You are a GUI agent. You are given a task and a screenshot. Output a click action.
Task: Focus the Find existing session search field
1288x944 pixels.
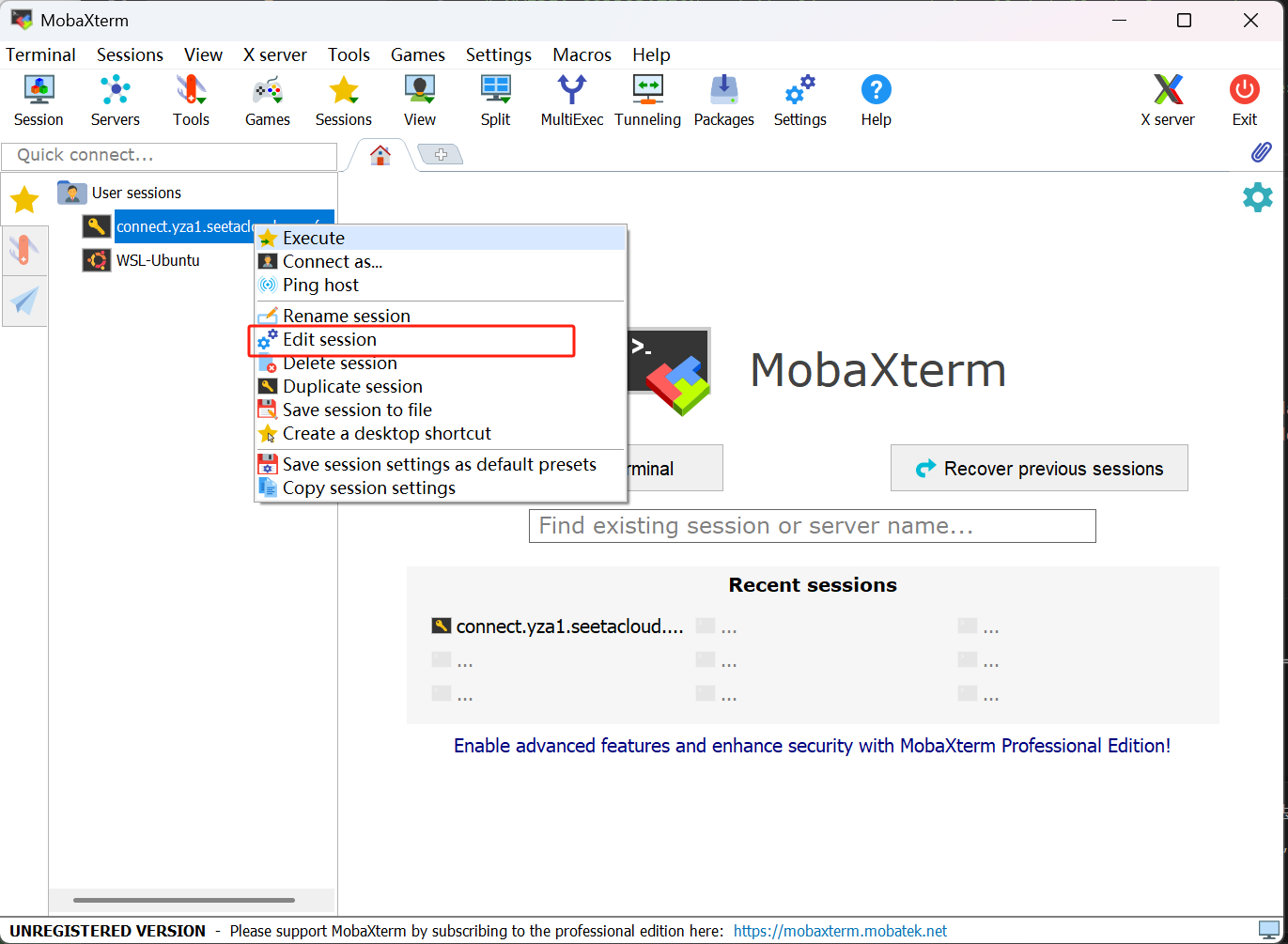point(813,526)
